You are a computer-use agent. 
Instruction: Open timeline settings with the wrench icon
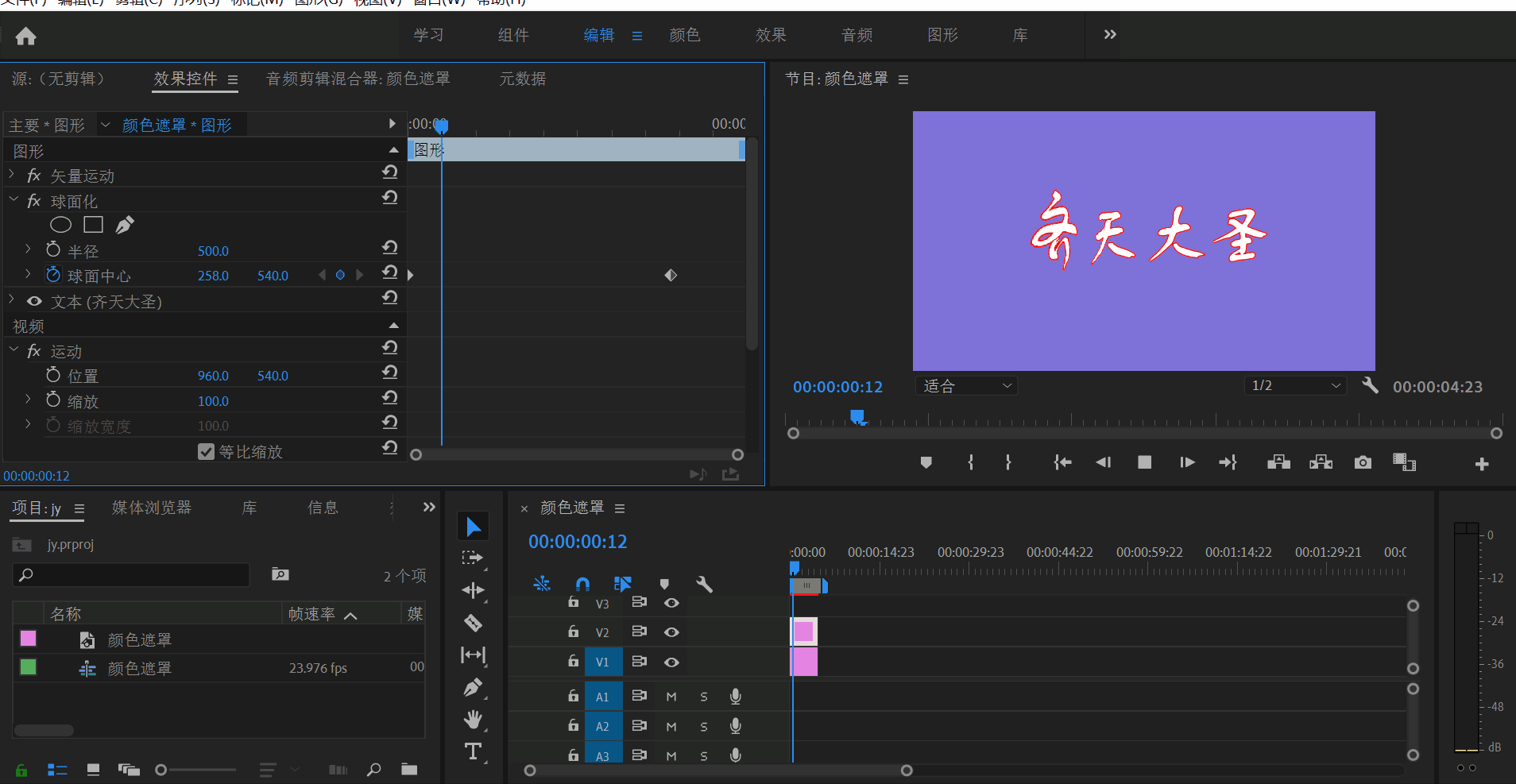pos(703,584)
